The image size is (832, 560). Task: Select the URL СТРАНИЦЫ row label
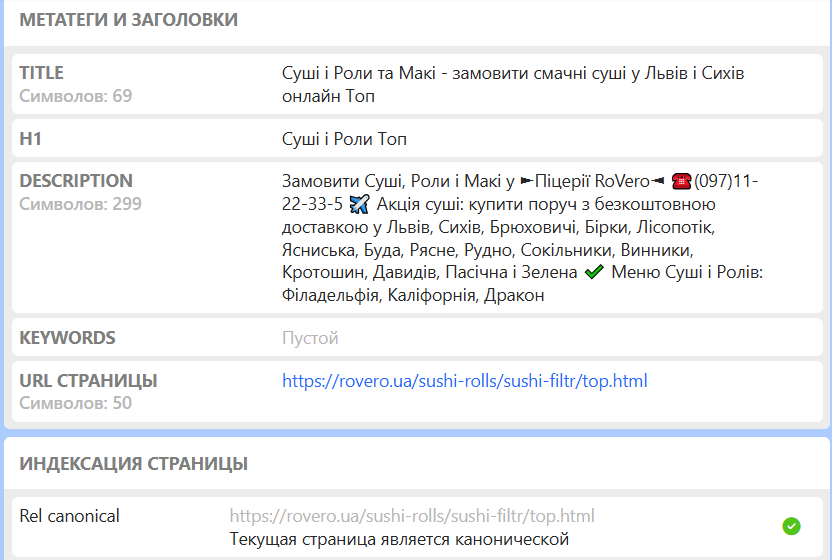88,381
